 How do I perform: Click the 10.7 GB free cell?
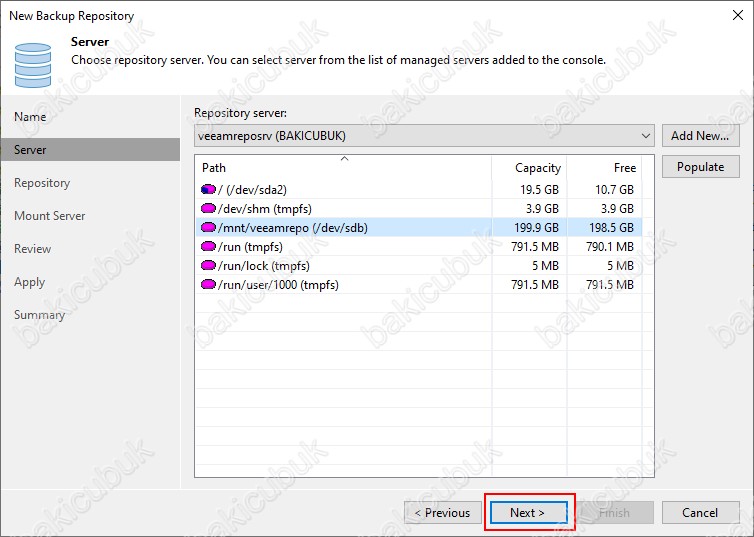[x=604, y=189]
